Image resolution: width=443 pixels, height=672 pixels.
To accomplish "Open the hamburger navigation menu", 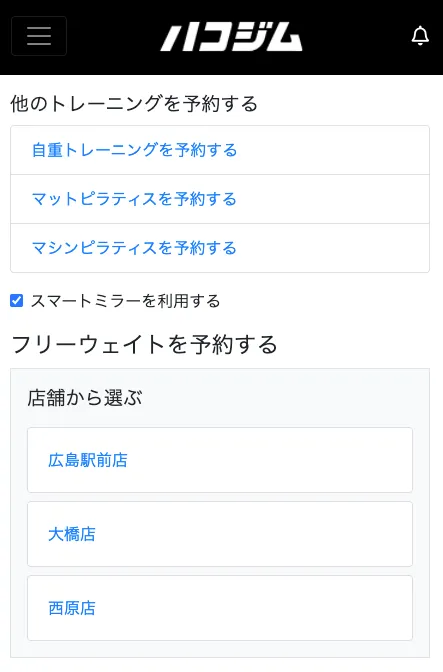I will coord(39,36).
